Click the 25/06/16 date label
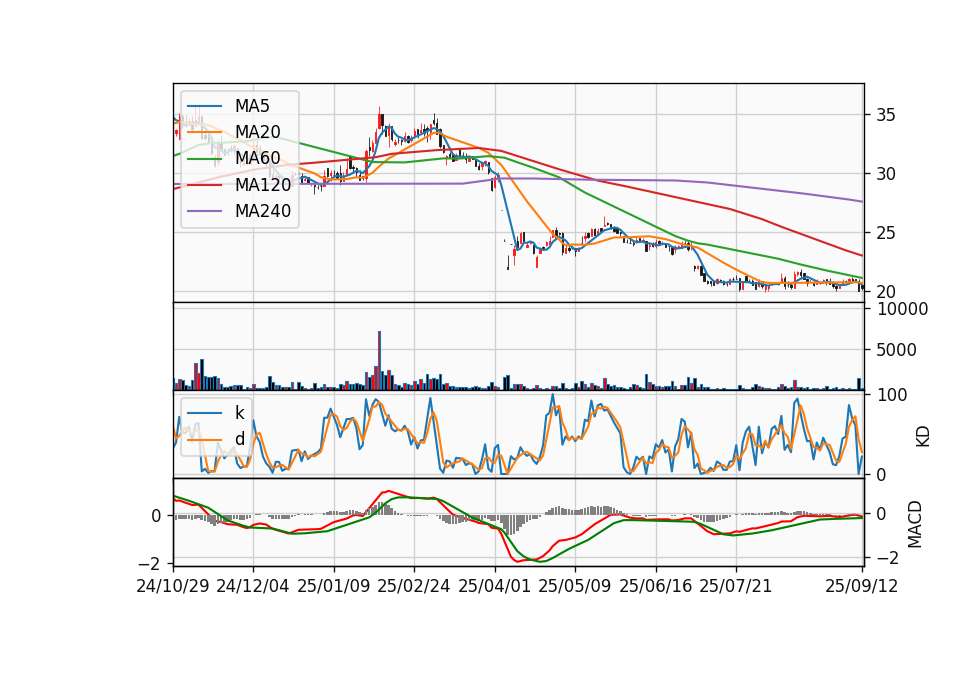 point(656,586)
